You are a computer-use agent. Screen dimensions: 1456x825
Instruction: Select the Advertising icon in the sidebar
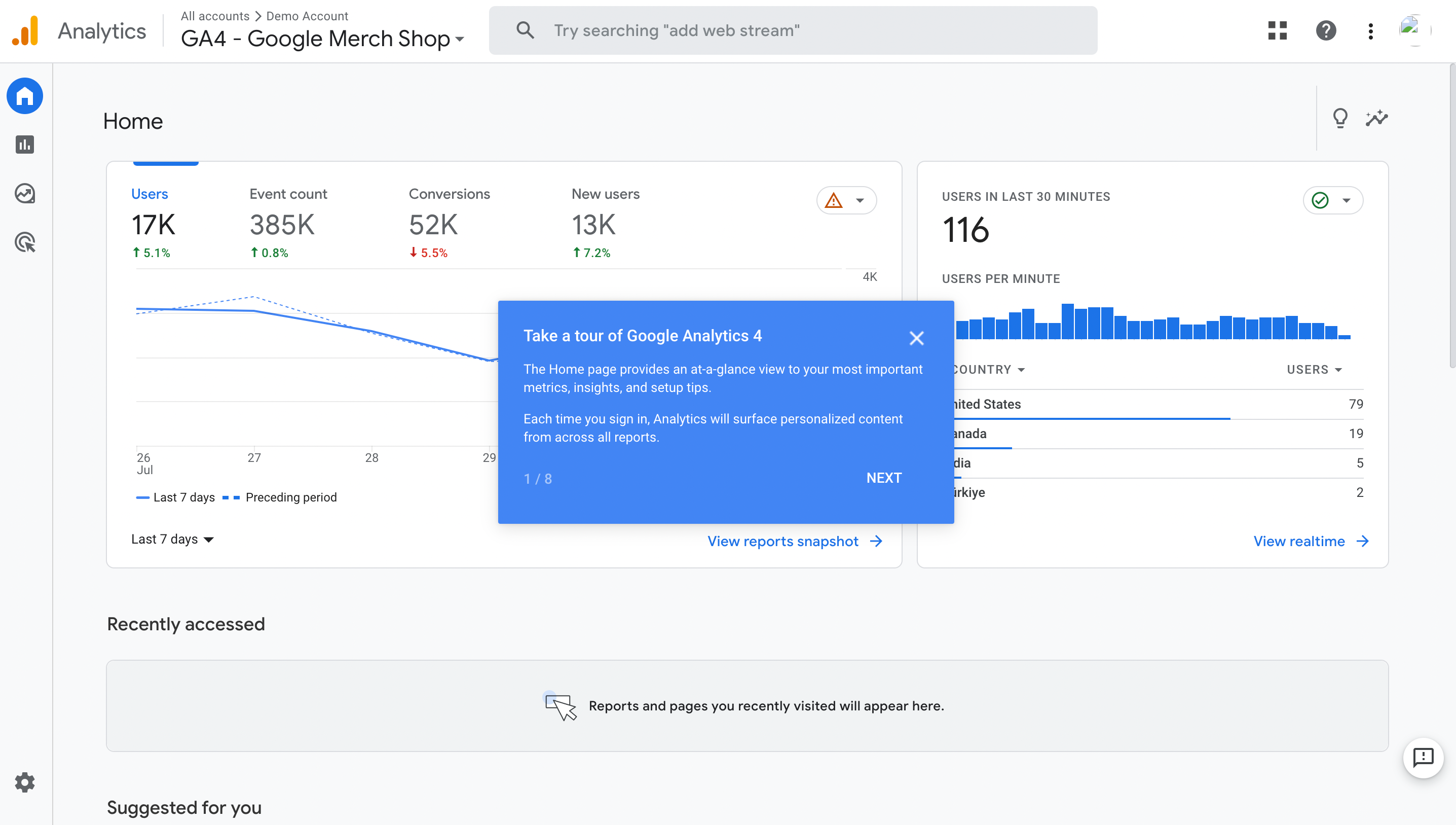click(x=24, y=242)
